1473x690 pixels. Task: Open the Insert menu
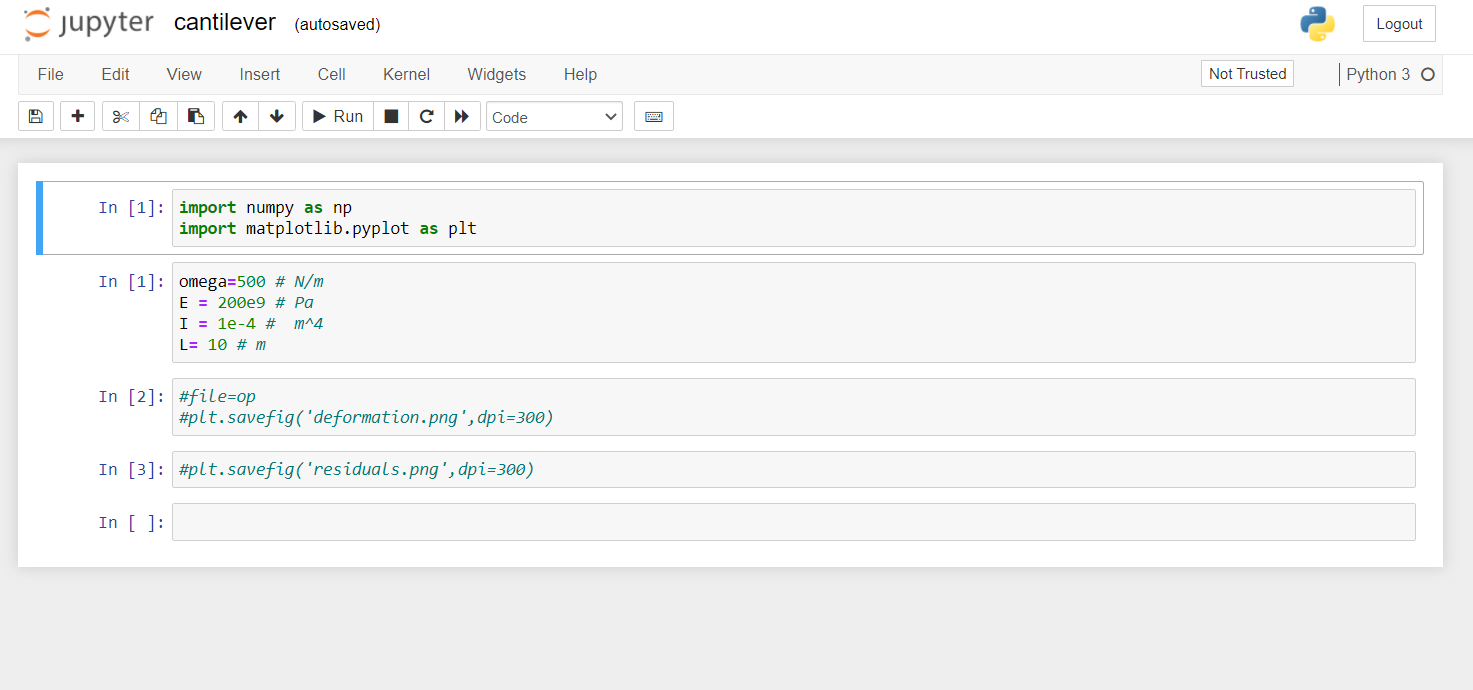click(x=260, y=74)
